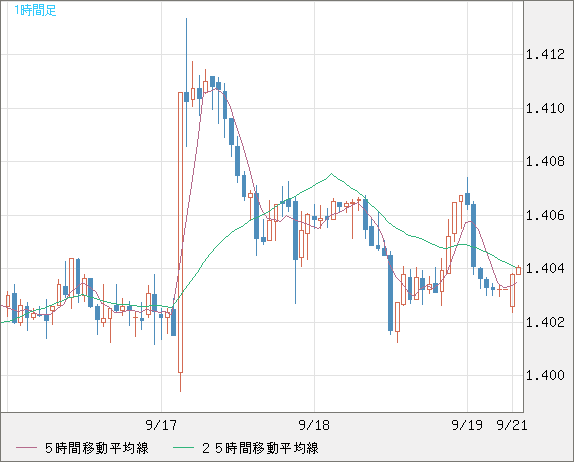This screenshot has height=462, width=574.
Task: Select the 1.402 price axis label
Action: point(545,322)
